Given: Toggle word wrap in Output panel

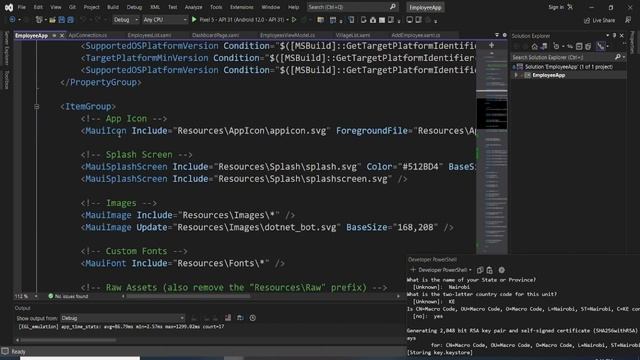Looking at the screenshot, I should click(x=240, y=318).
